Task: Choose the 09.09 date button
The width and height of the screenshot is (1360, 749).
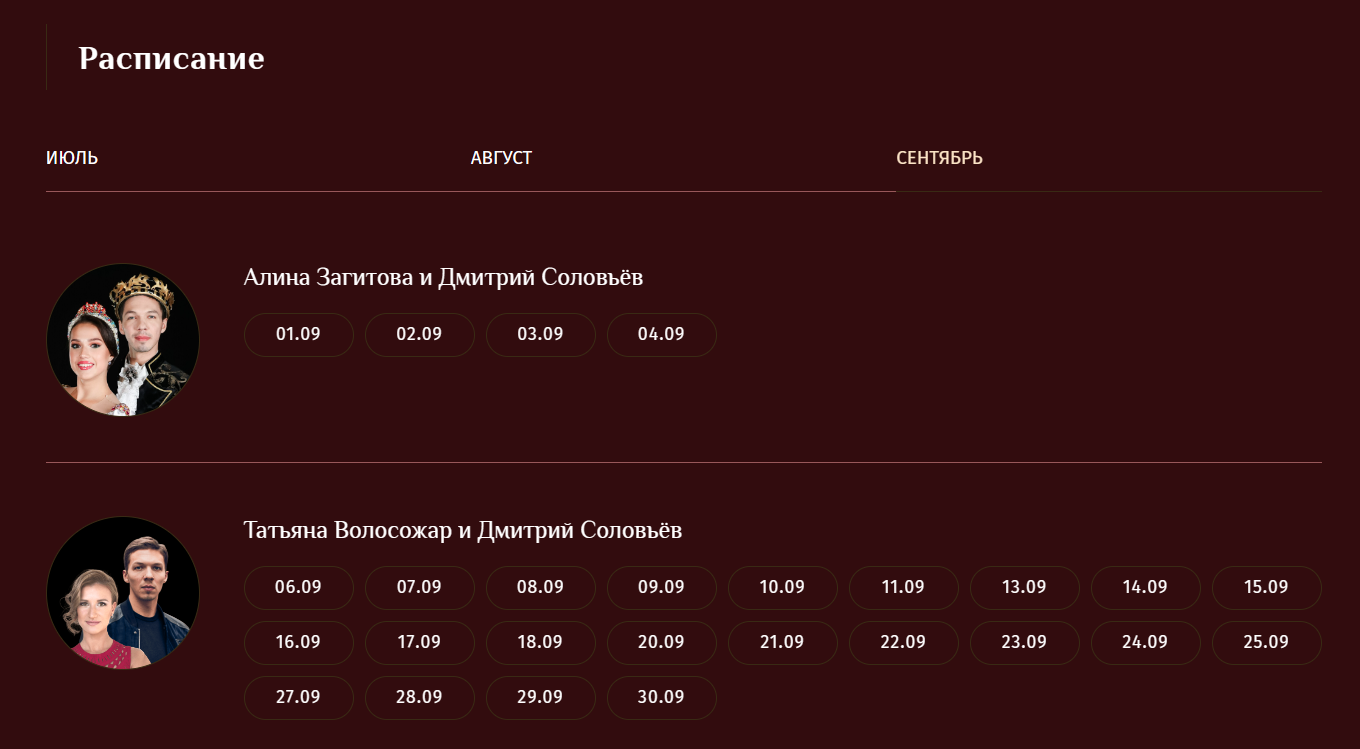Action: (x=661, y=587)
